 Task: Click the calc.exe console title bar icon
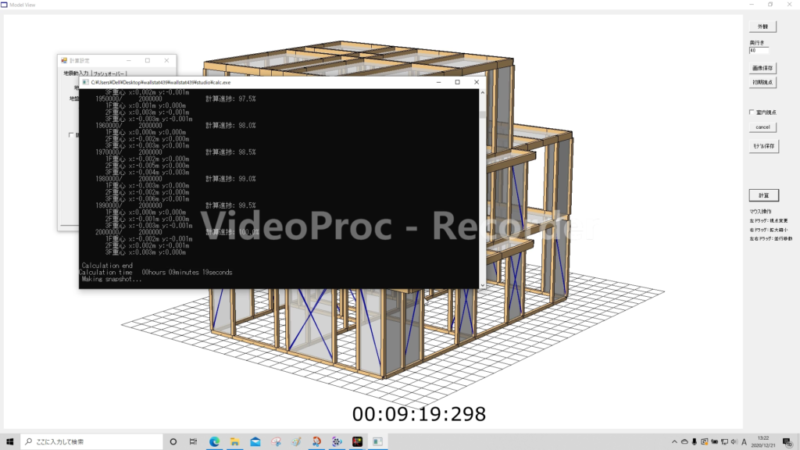coord(85,82)
